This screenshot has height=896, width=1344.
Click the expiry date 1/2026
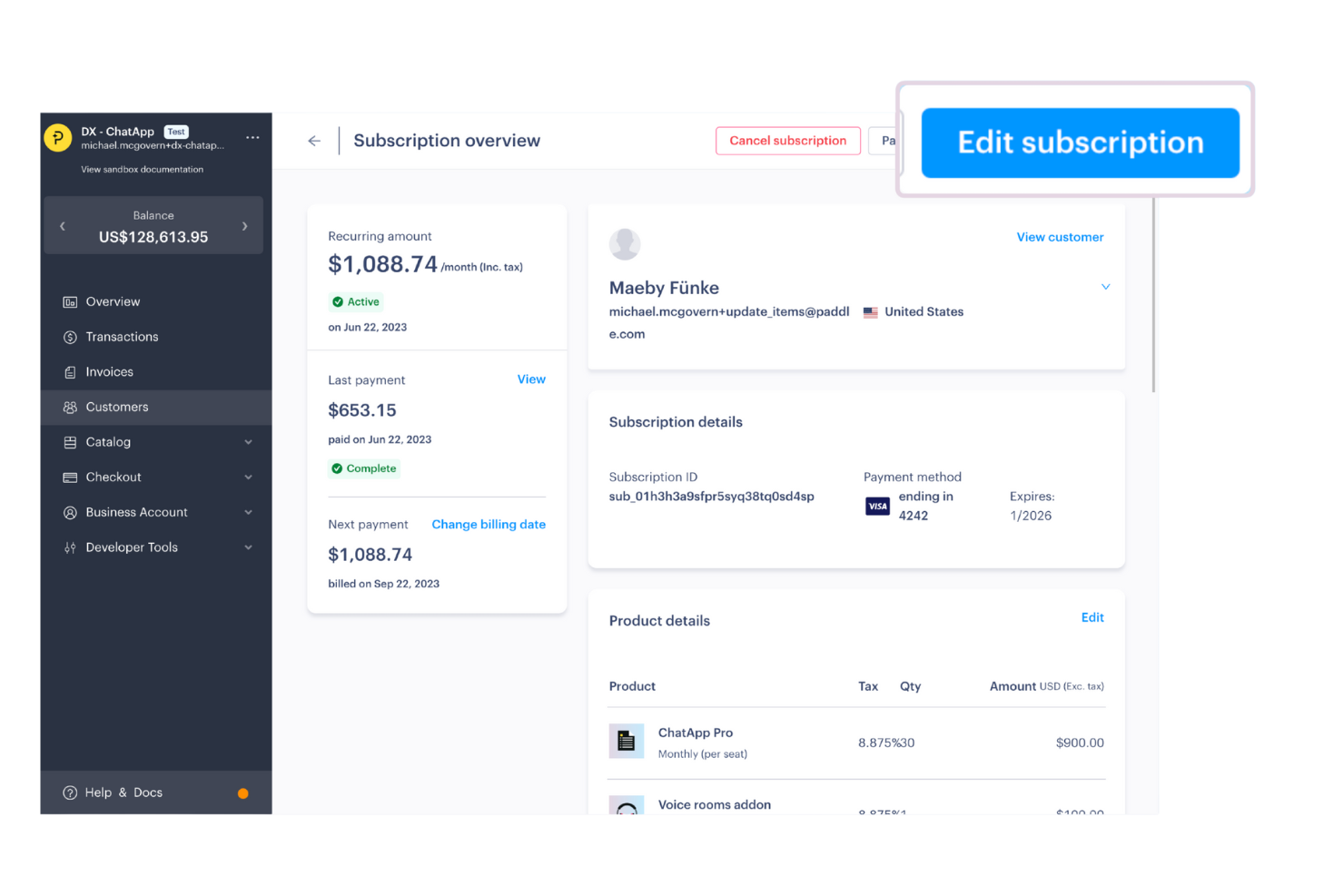tap(1031, 516)
